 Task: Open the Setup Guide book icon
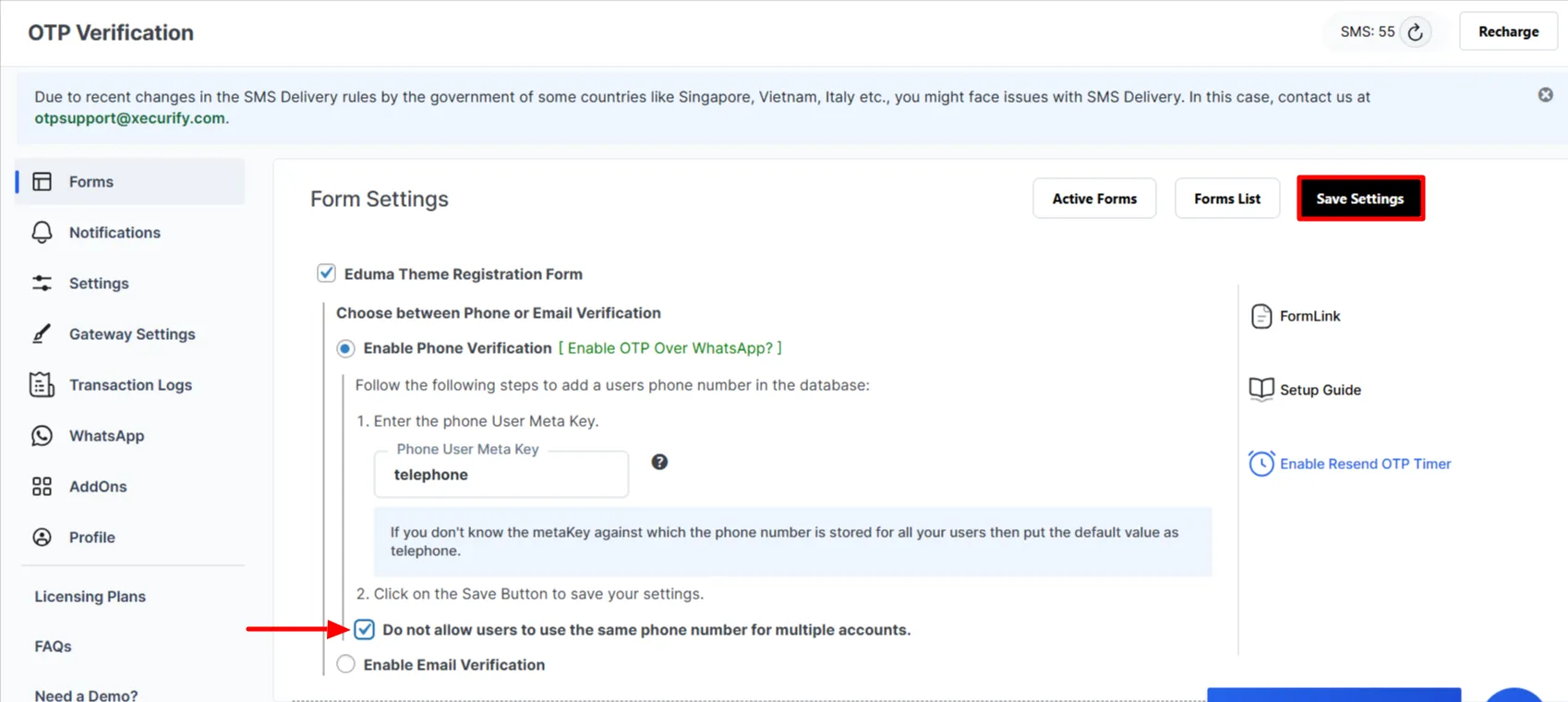(x=1260, y=389)
